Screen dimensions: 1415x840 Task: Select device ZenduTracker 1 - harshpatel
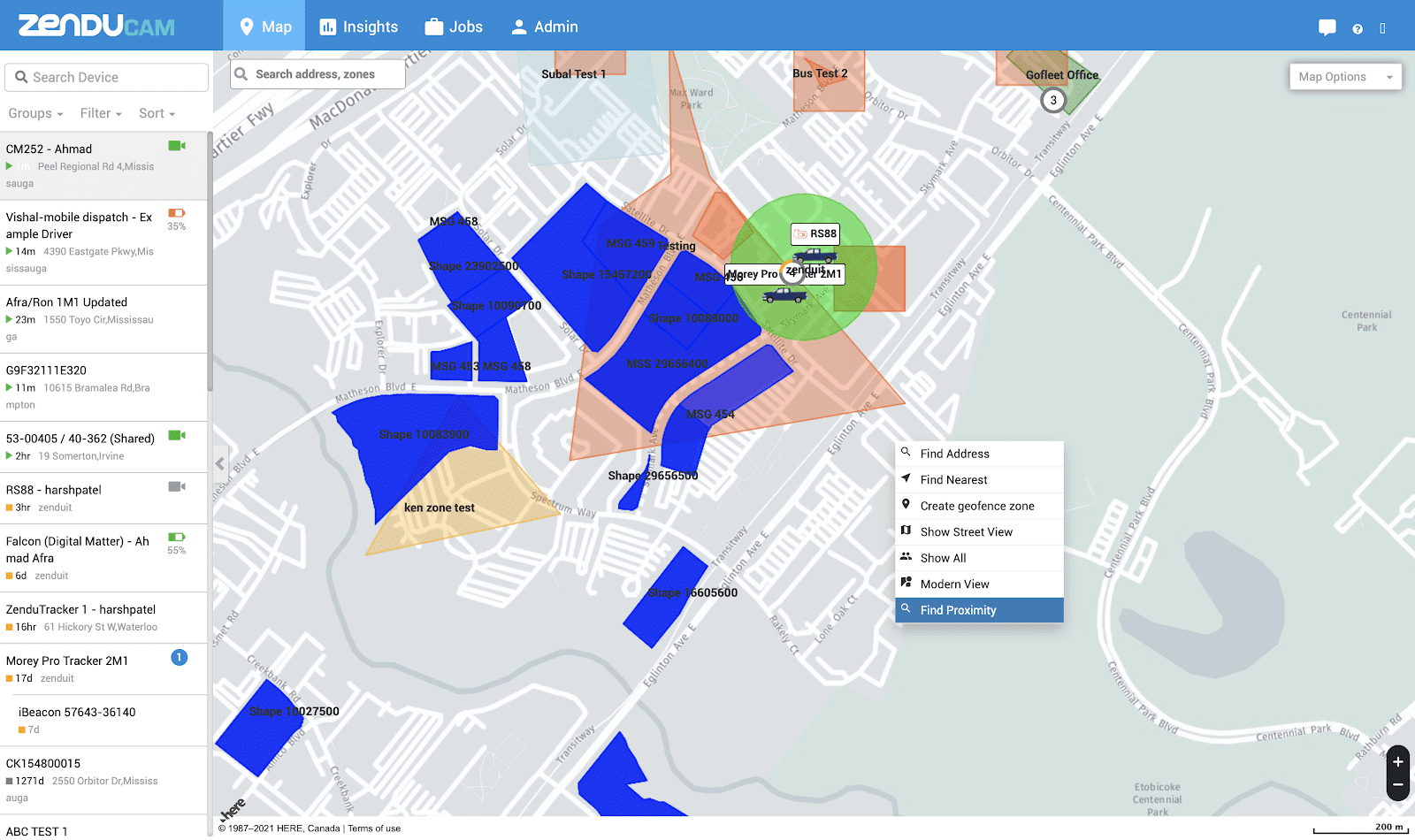(103, 618)
